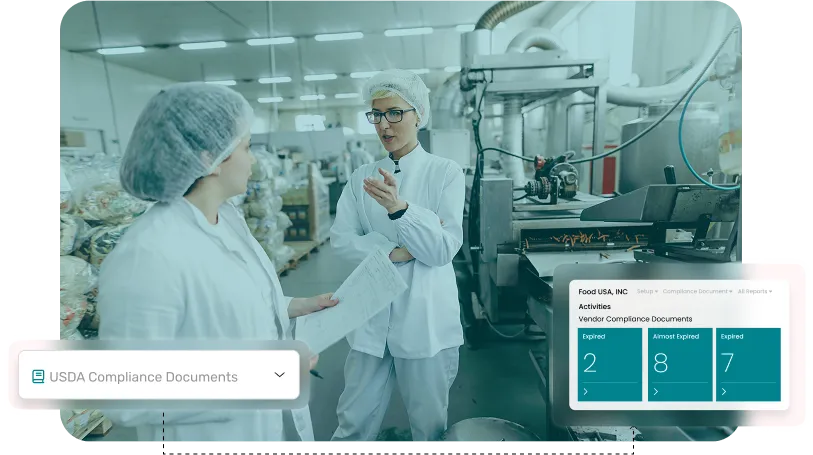Image resolution: width=813 pixels, height=455 pixels.
Task: Open the All Reports dropdown menu
Action: coord(754,292)
